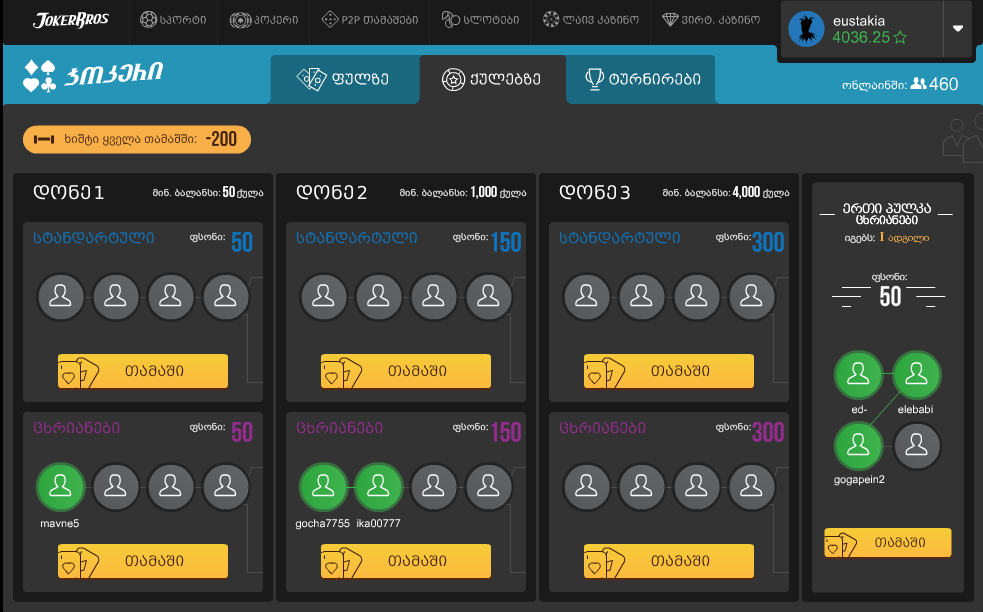Open ვირტ. კაზინო in top nav
The image size is (983, 612).
click(711, 20)
